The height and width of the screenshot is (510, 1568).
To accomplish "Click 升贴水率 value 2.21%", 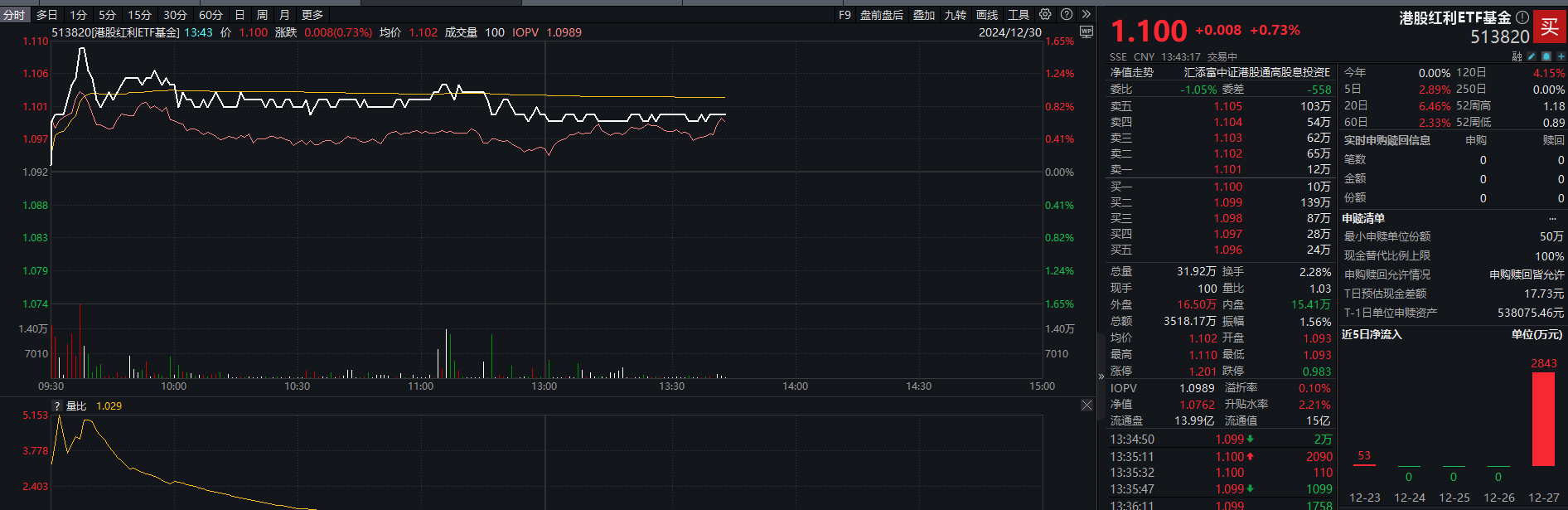I will pyautogui.click(x=1314, y=405).
